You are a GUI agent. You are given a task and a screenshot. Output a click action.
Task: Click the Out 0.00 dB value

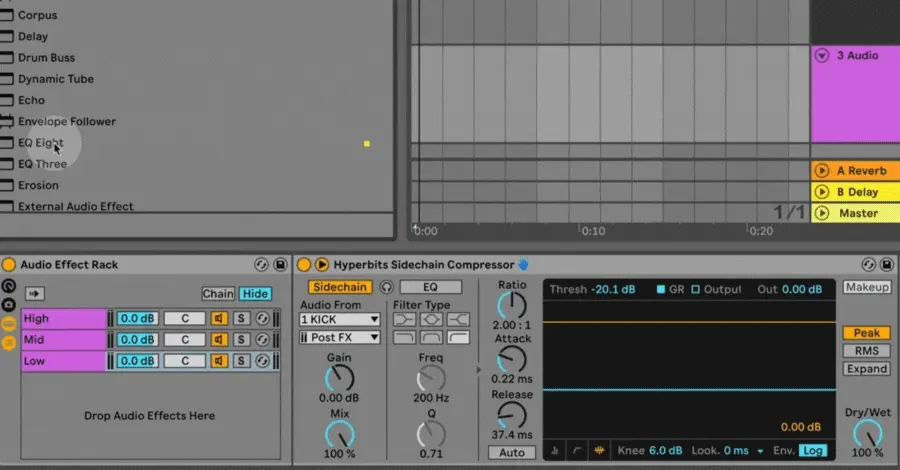point(802,289)
